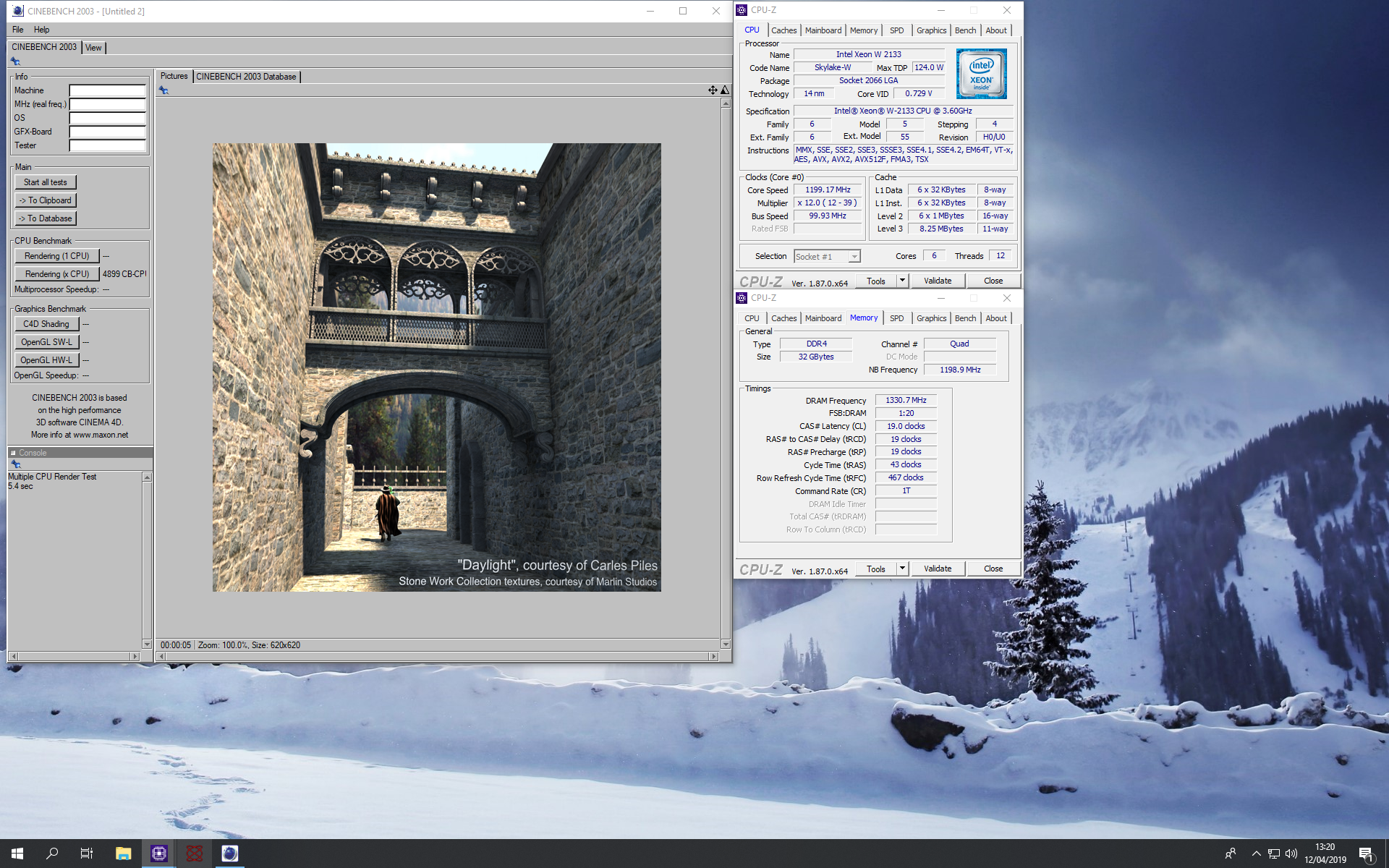Image resolution: width=1389 pixels, height=868 pixels.
Task: Show hidden system tray icons
Action: click(1256, 854)
